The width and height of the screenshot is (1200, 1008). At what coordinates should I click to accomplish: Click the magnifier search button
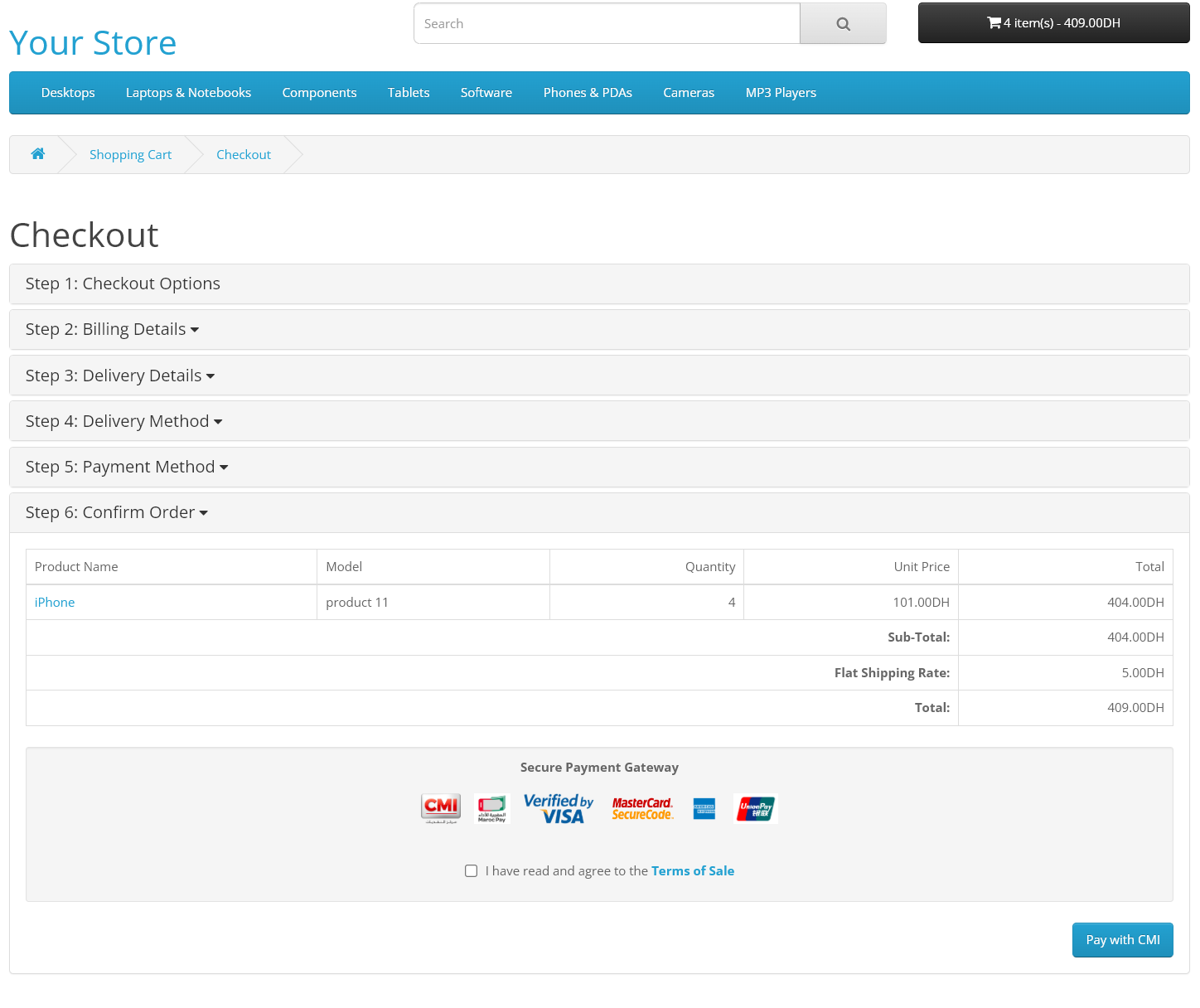click(x=843, y=24)
